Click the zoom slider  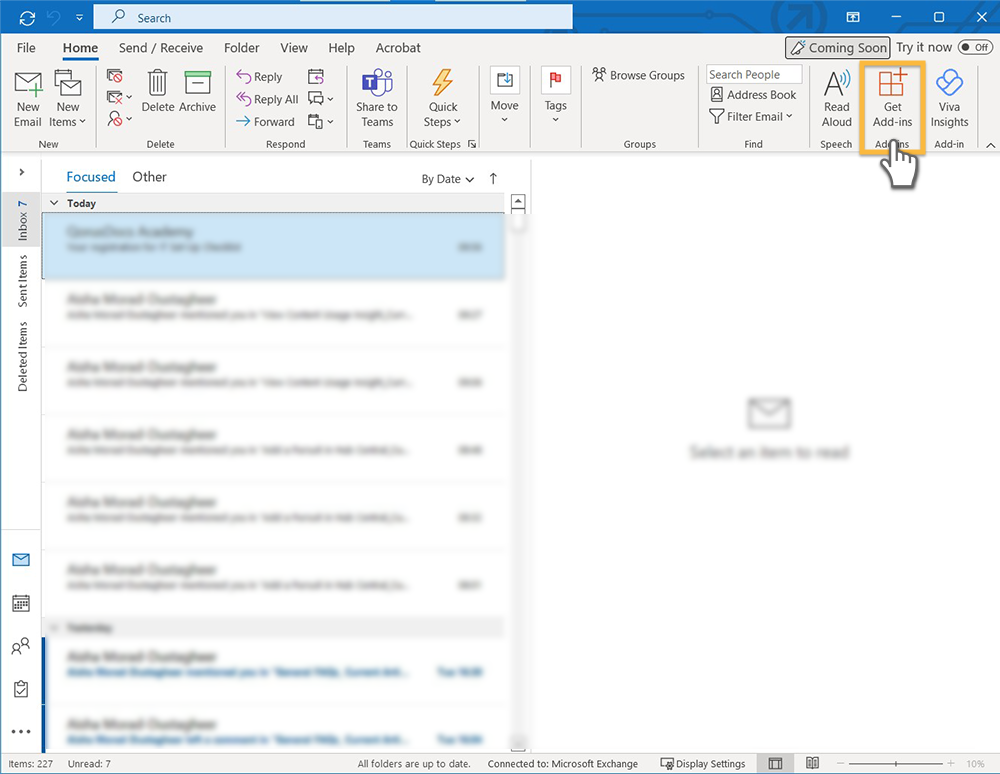pos(895,763)
